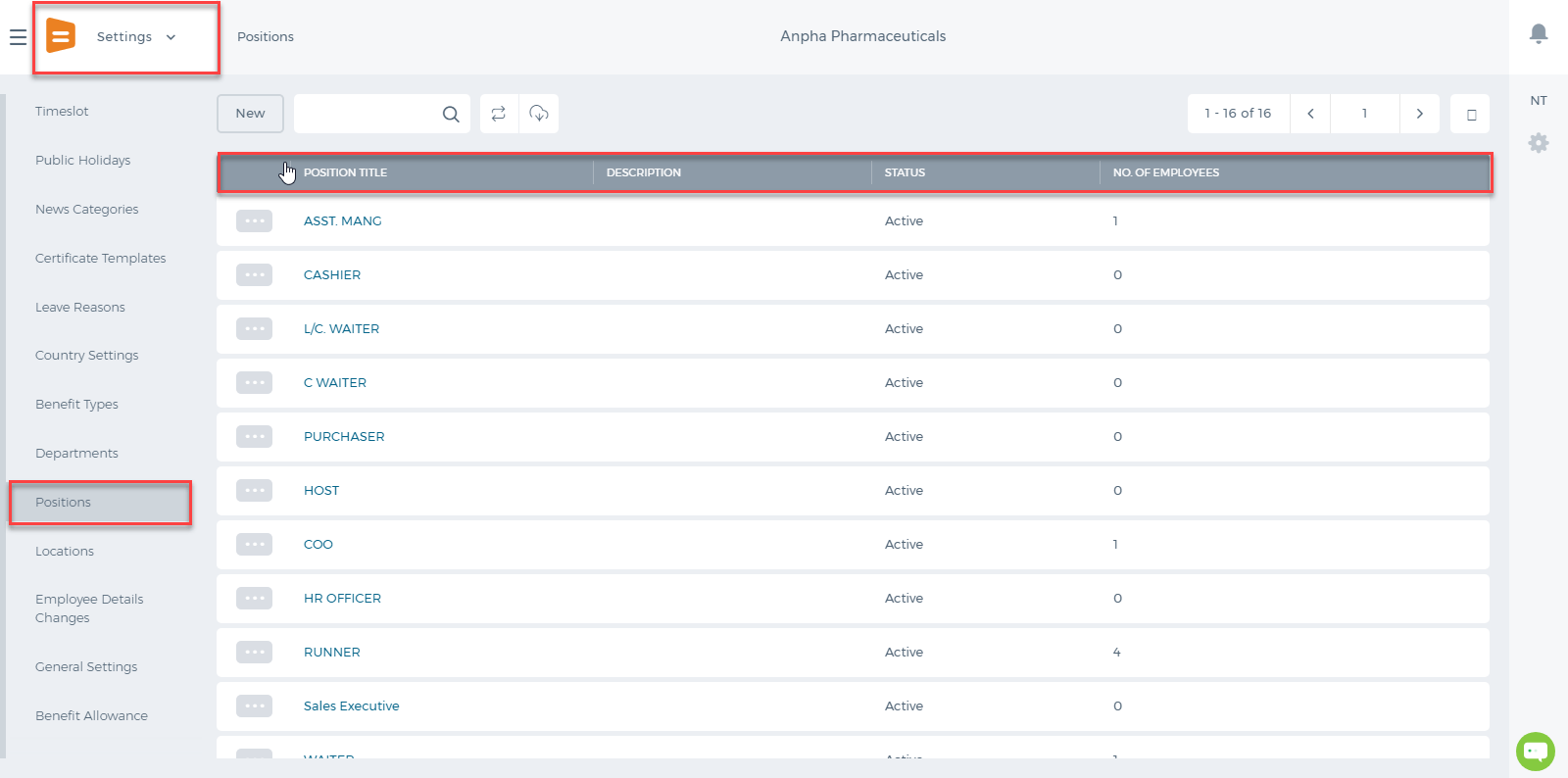Open the COO position link
This screenshot has width=1568, height=778.
318,545
